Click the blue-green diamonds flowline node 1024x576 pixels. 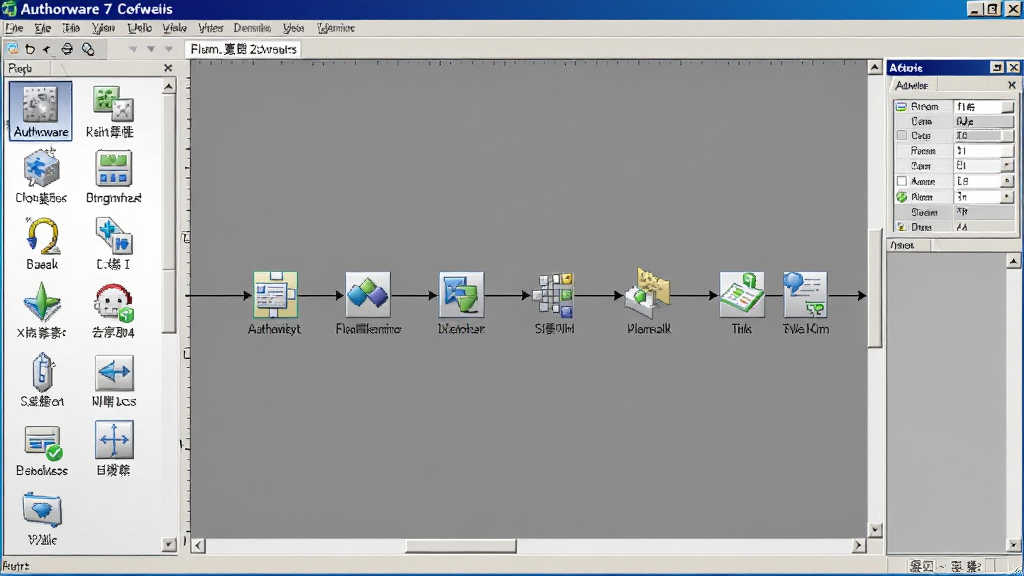tap(368, 295)
